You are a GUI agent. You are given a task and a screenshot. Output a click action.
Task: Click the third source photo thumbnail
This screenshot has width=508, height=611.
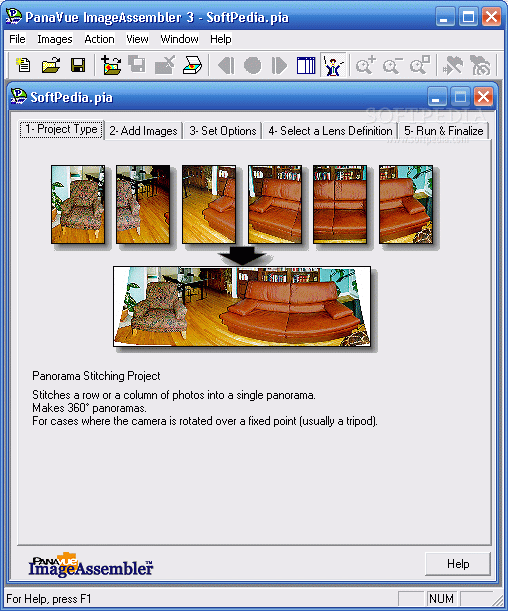[209, 205]
